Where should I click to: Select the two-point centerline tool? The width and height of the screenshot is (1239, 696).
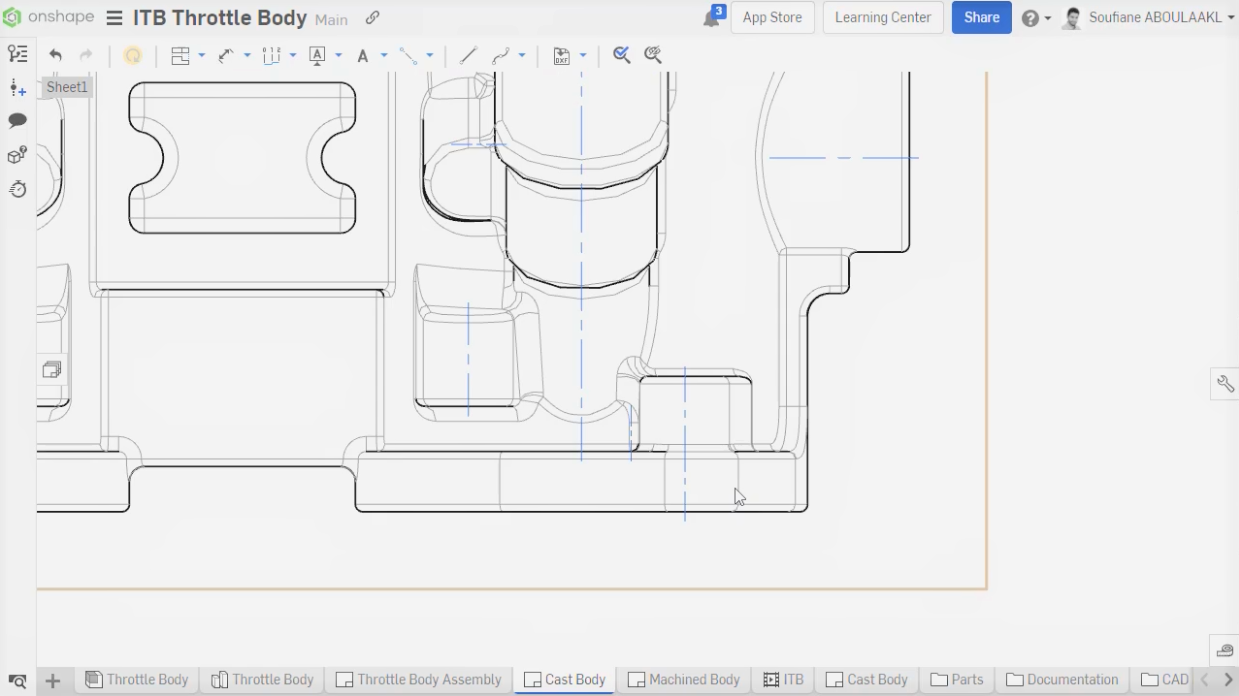408,56
